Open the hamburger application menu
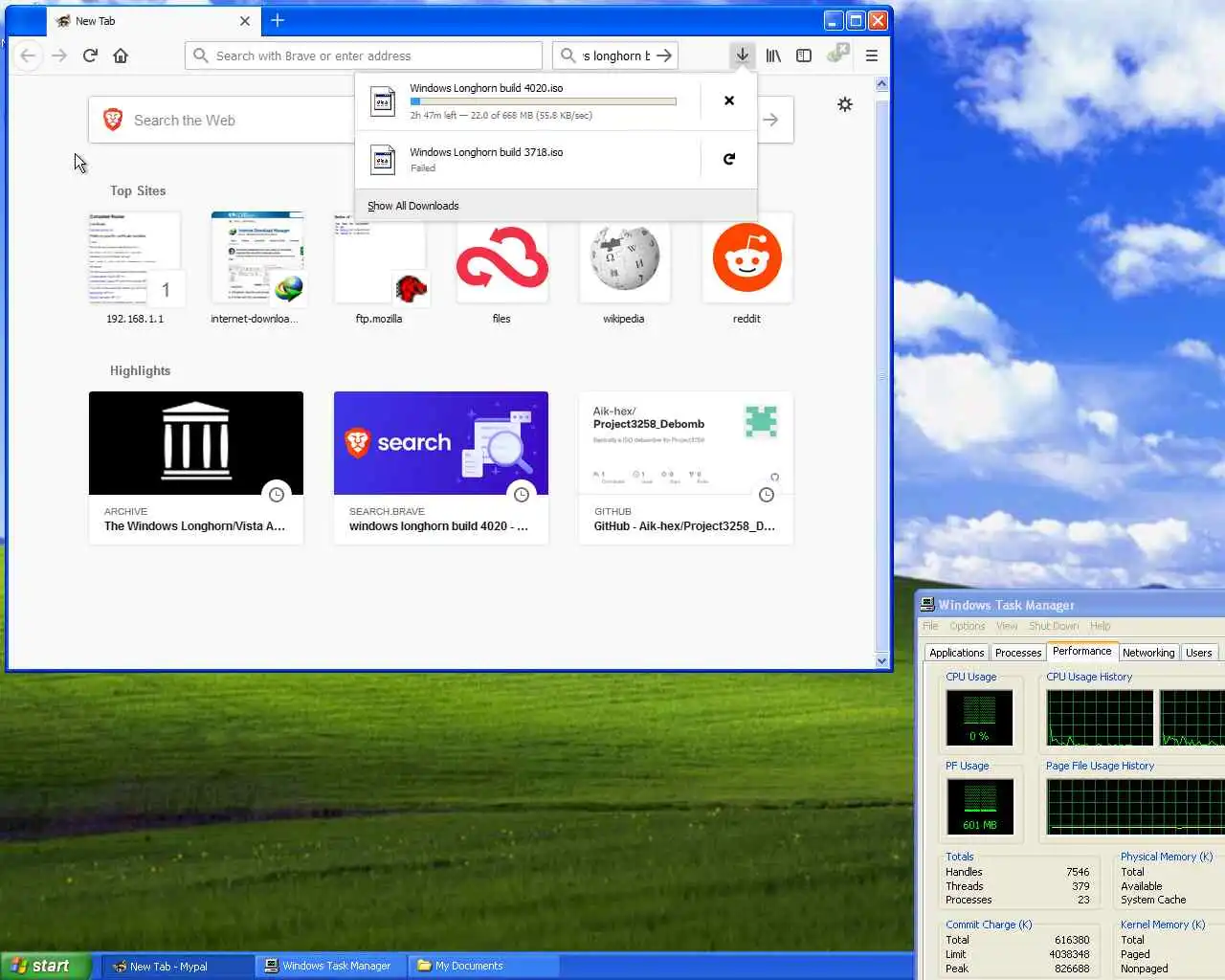Screen dimensions: 1225x980 coord(872,56)
